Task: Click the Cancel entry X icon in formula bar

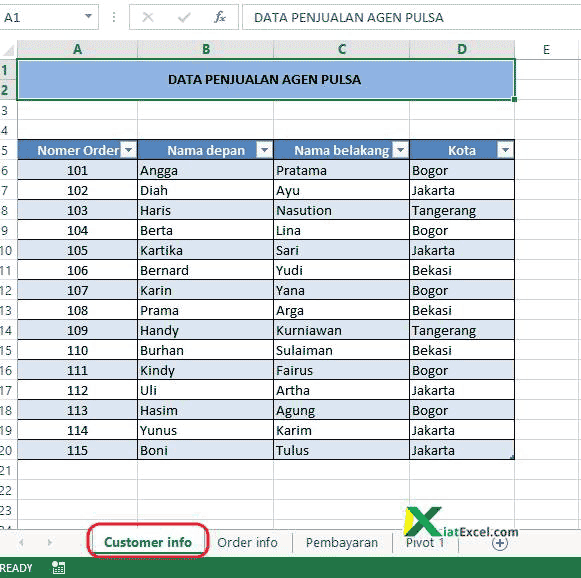Action: point(148,17)
